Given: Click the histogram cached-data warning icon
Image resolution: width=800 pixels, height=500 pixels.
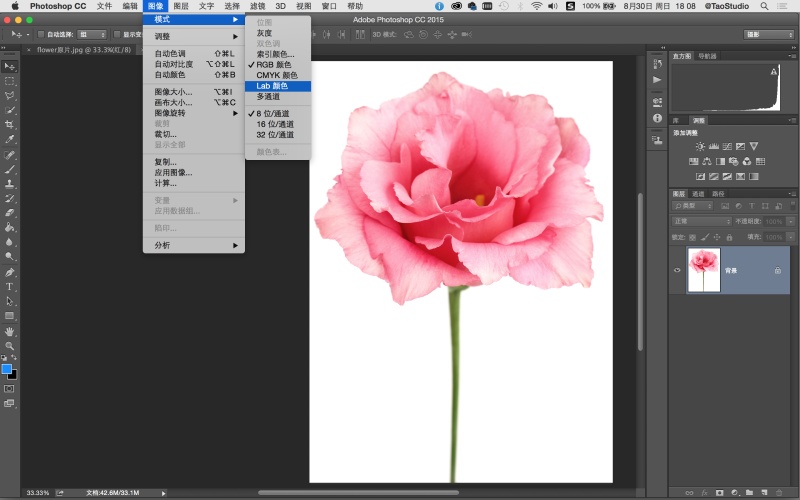Looking at the screenshot, I should 774,71.
